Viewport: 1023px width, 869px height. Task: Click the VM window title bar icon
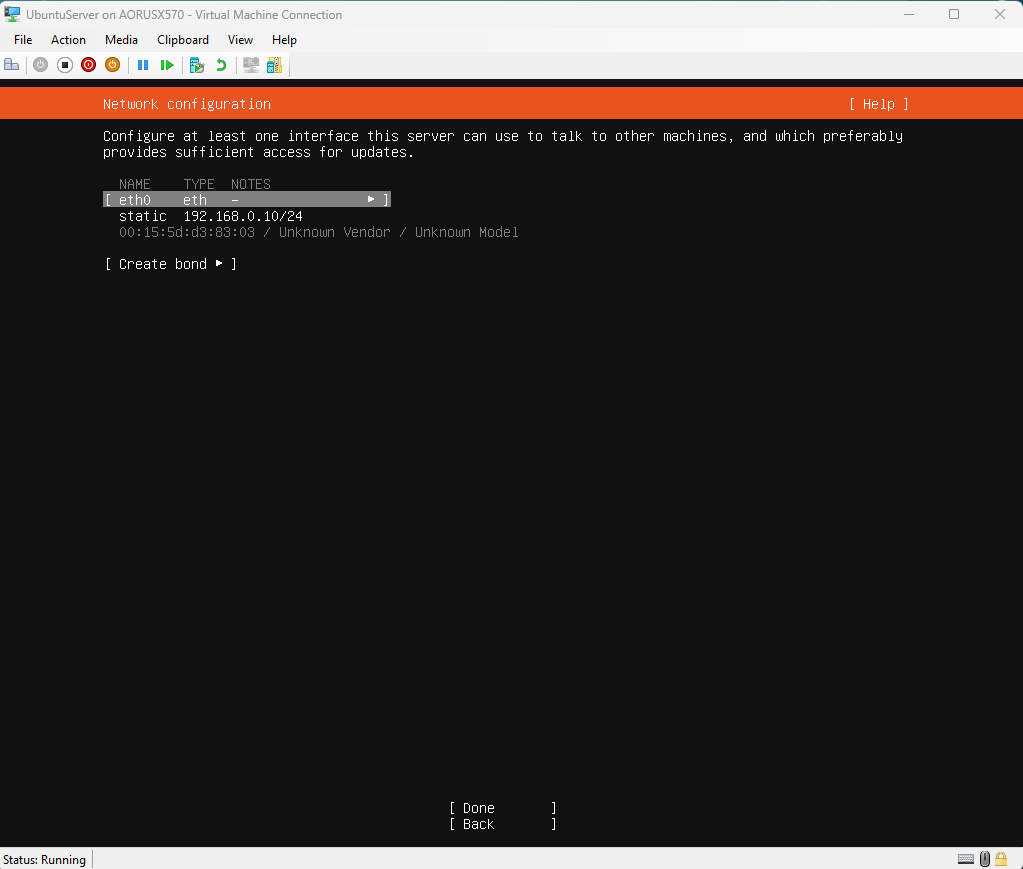(12, 14)
